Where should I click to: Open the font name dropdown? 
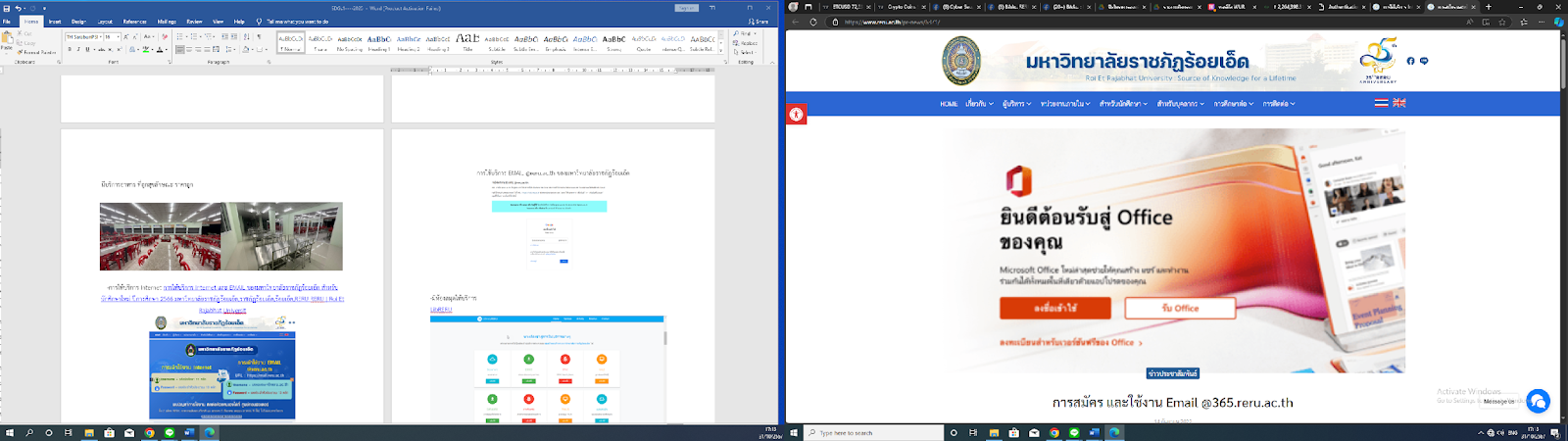(100, 37)
